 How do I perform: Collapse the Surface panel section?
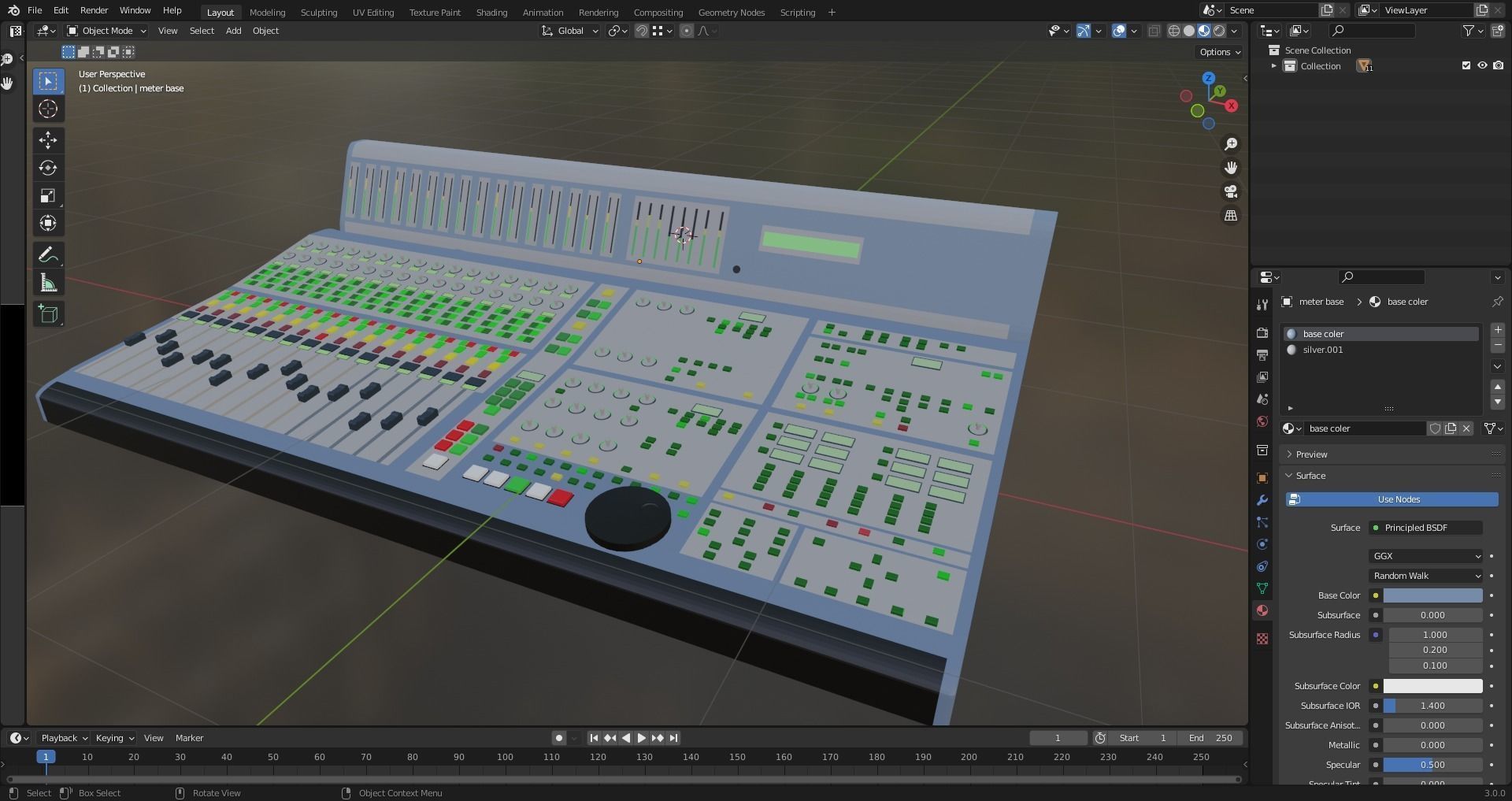(x=1310, y=476)
